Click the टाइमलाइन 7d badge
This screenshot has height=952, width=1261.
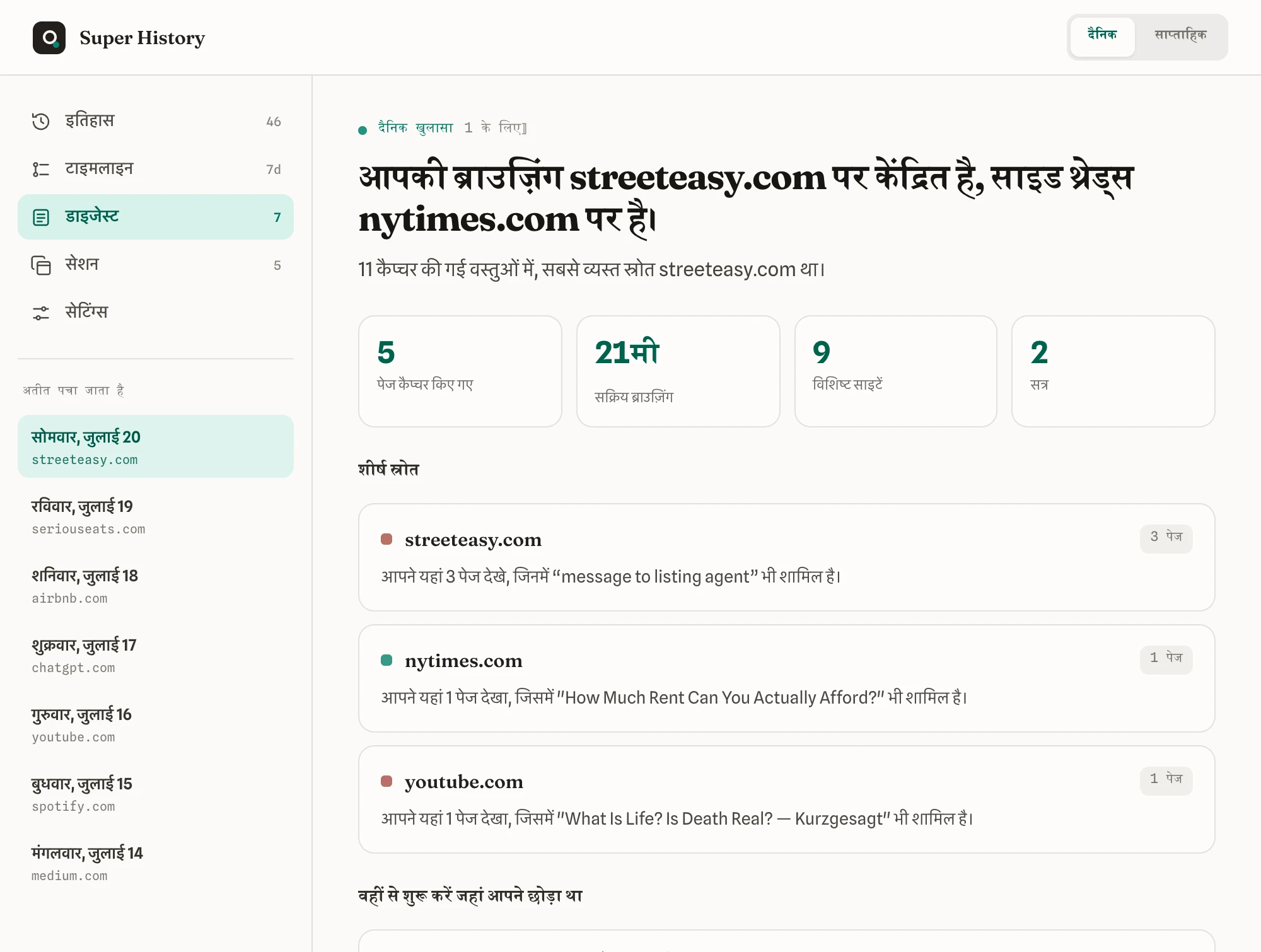tap(274, 170)
